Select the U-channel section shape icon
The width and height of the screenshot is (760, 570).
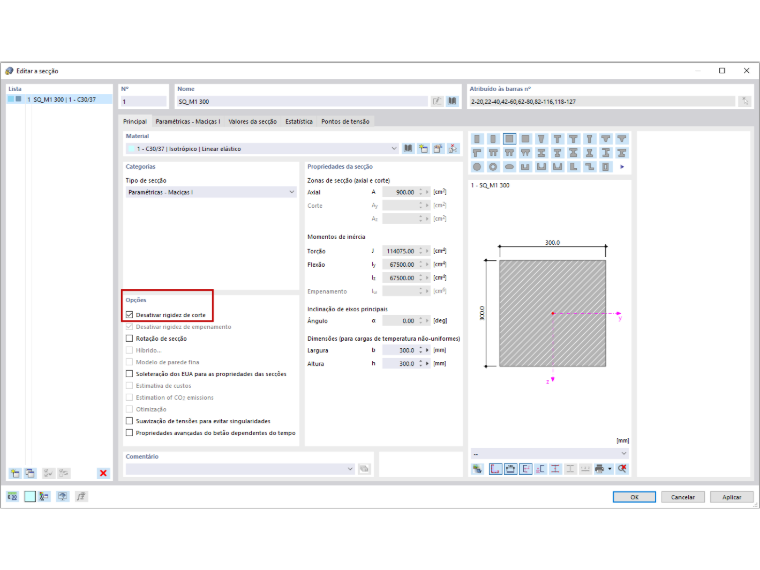(525, 167)
